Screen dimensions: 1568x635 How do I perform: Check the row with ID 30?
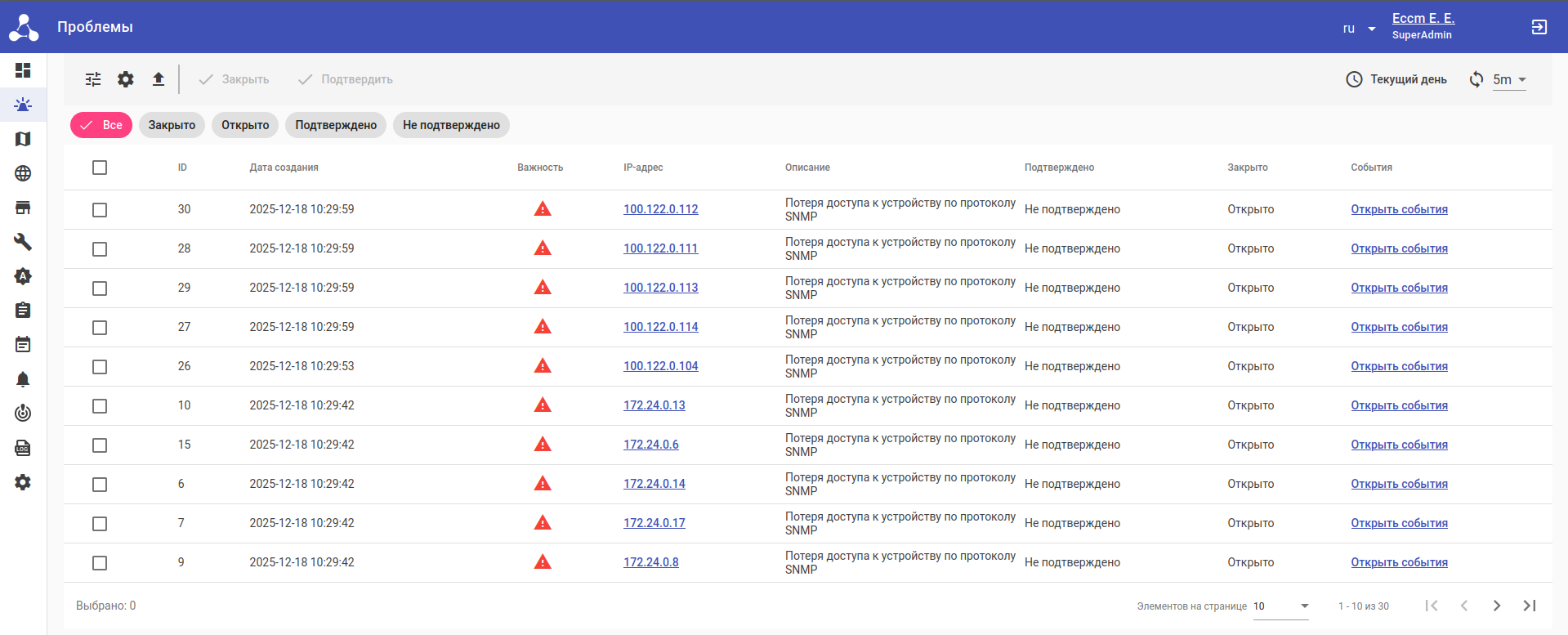100,210
